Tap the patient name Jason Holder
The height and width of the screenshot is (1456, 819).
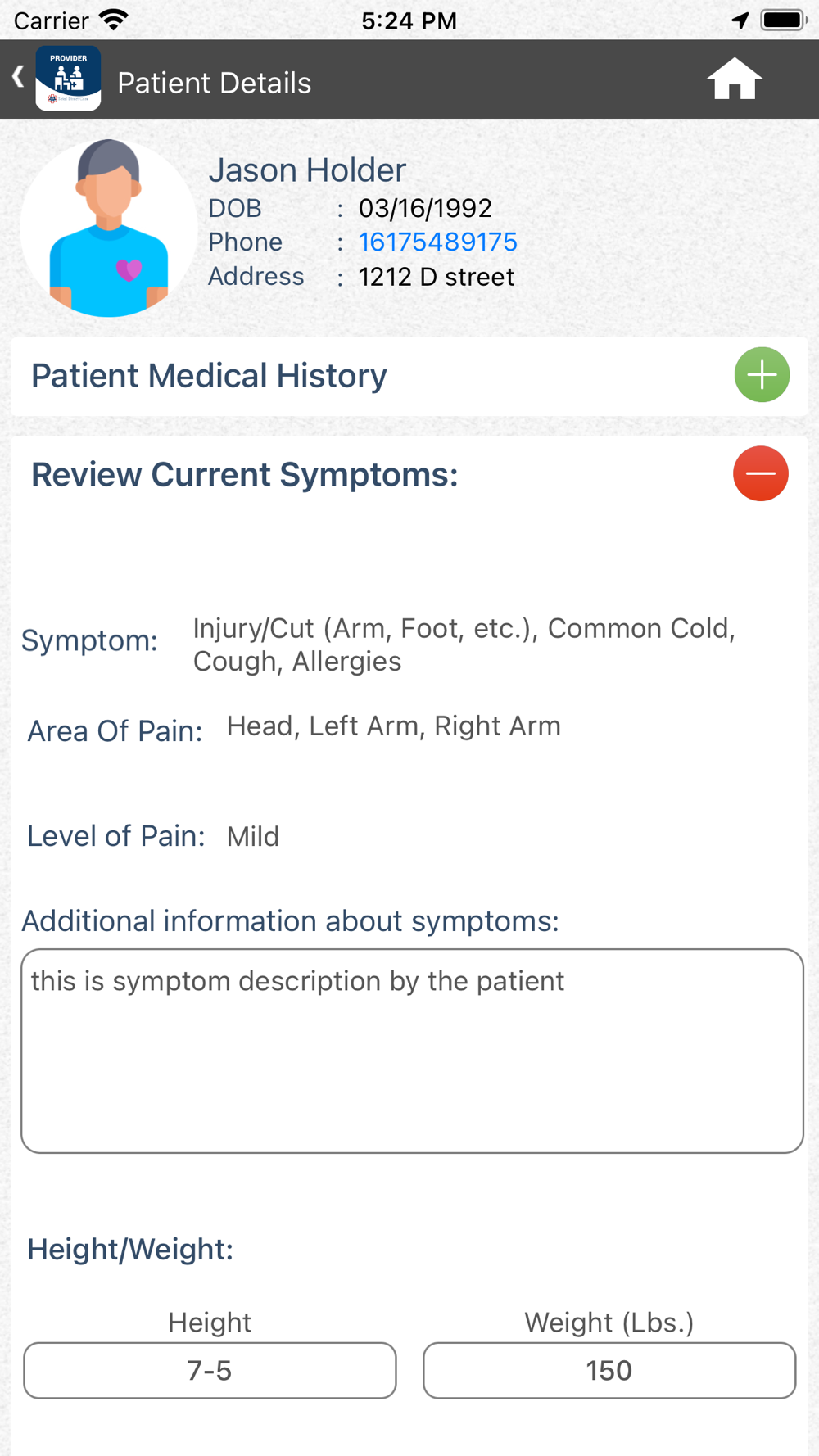click(307, 170)
